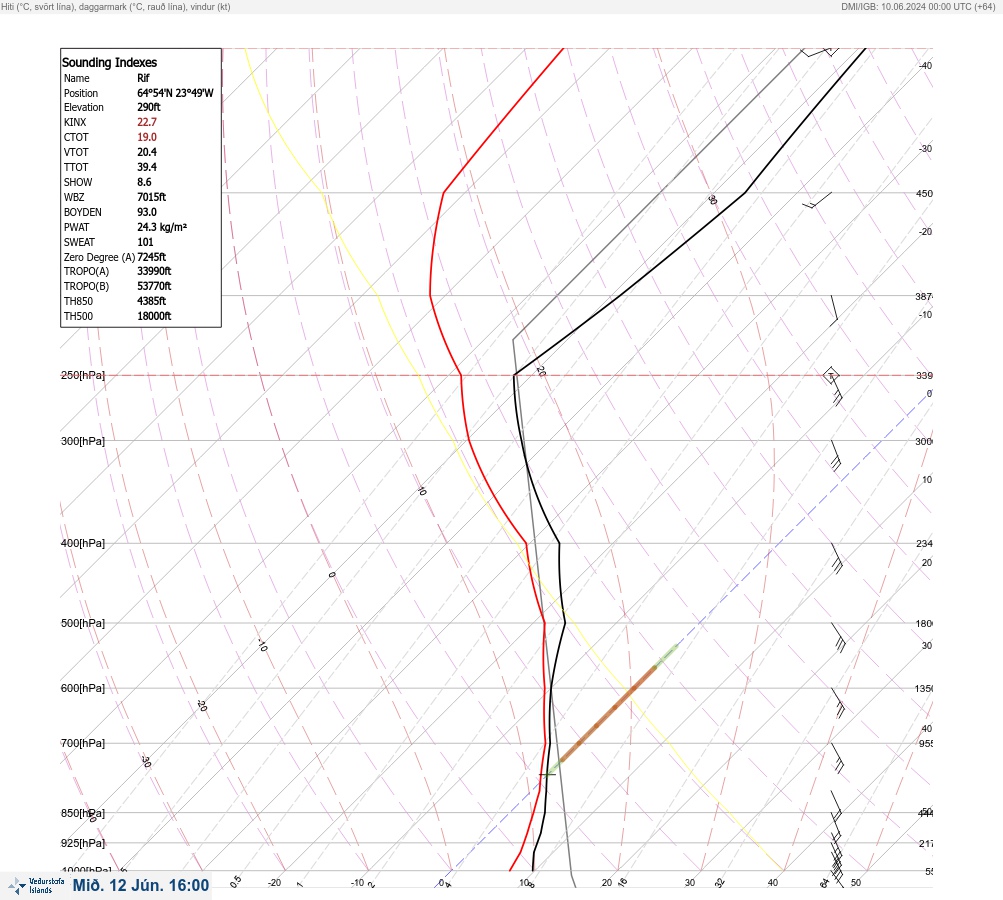Select the VTOT value 20.4
The image size is (1003, 900).
coord(146,152)
